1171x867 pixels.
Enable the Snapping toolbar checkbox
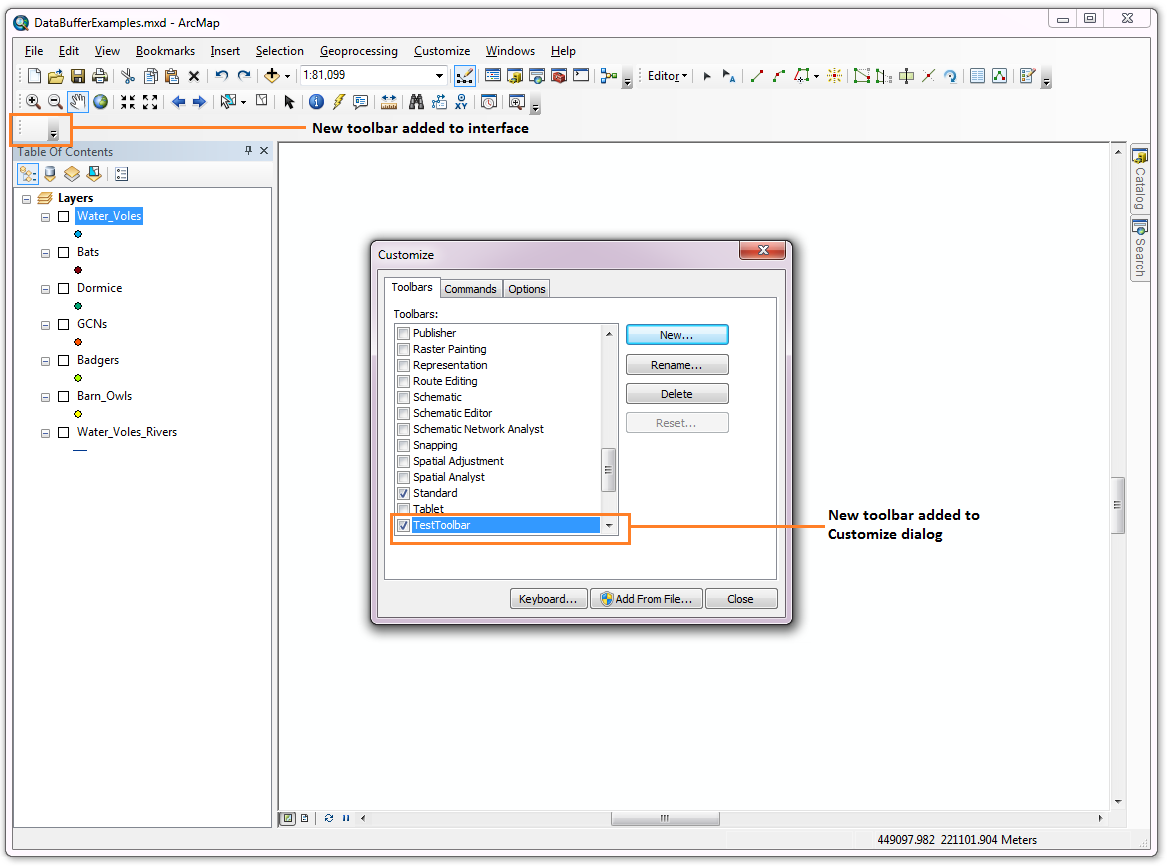[x=403, y=445]
